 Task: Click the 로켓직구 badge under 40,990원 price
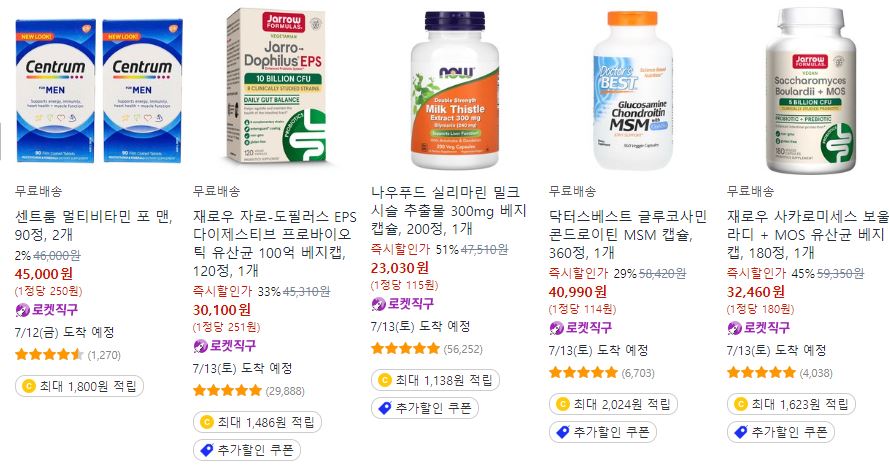click(x=581, y=328)
